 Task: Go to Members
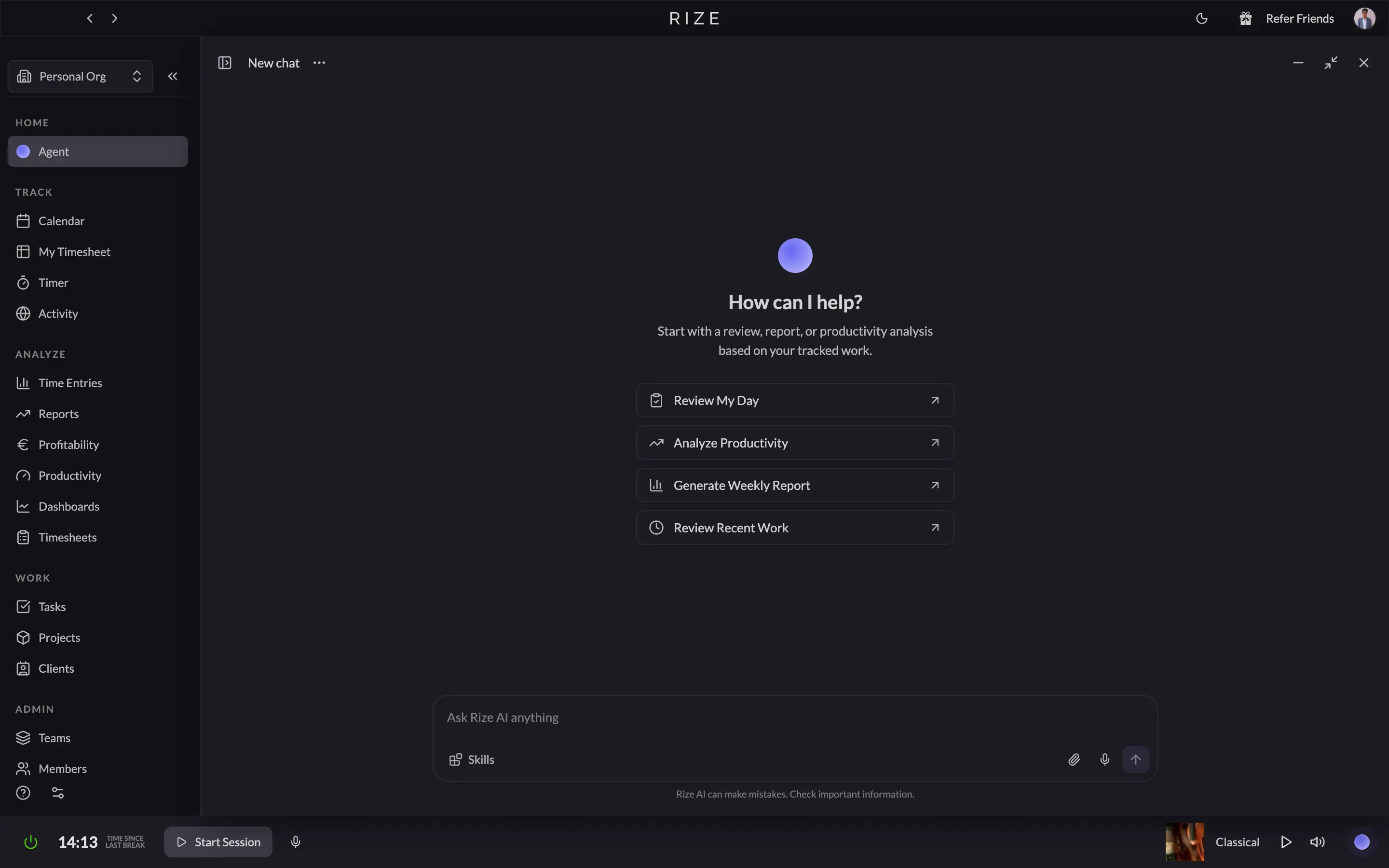point(97,769)
